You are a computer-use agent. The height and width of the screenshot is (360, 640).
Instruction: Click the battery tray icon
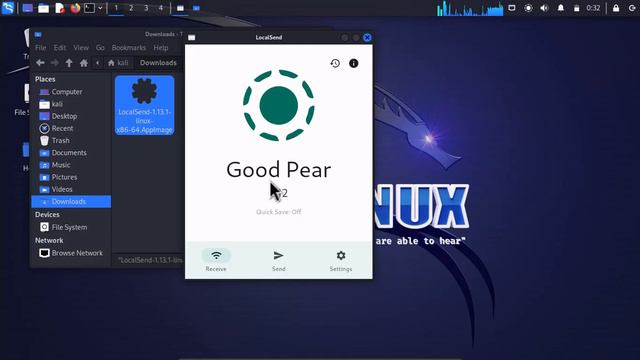click(x=576, y=8)
